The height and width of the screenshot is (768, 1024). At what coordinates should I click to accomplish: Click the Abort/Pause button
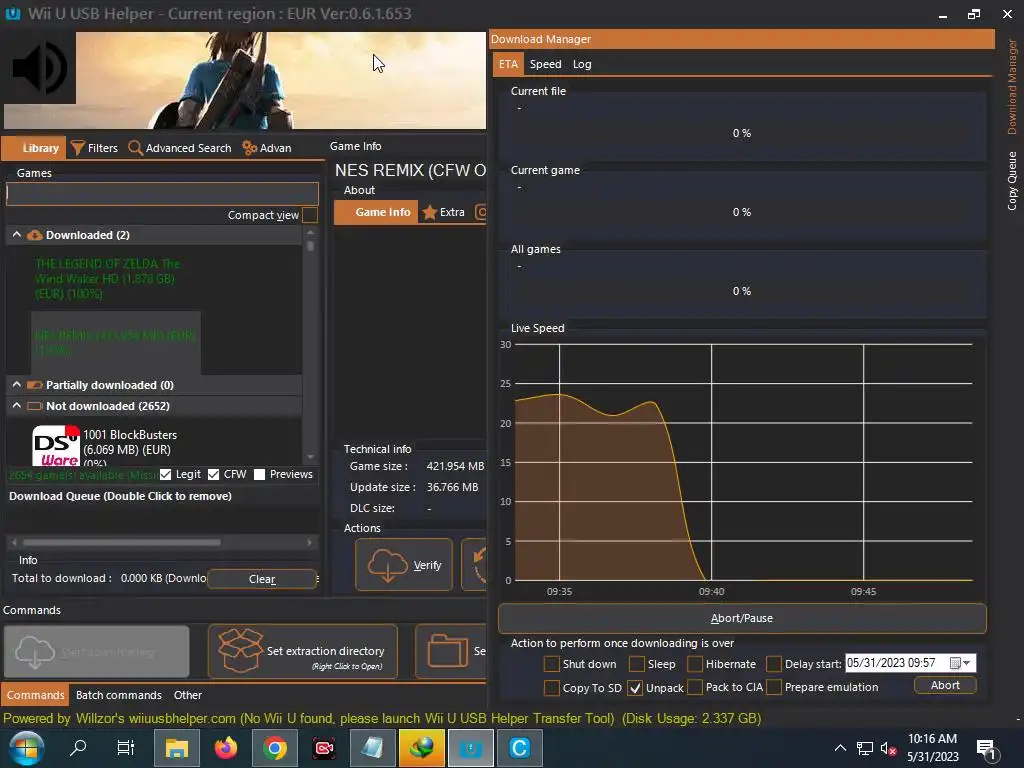coord(742,618)
